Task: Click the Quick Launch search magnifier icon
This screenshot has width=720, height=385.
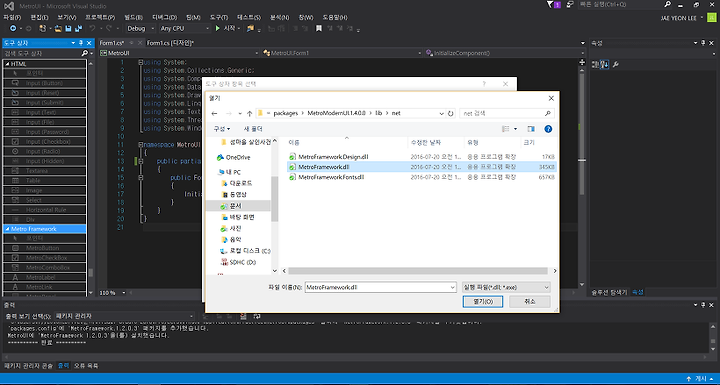Action: click(667, 5)
